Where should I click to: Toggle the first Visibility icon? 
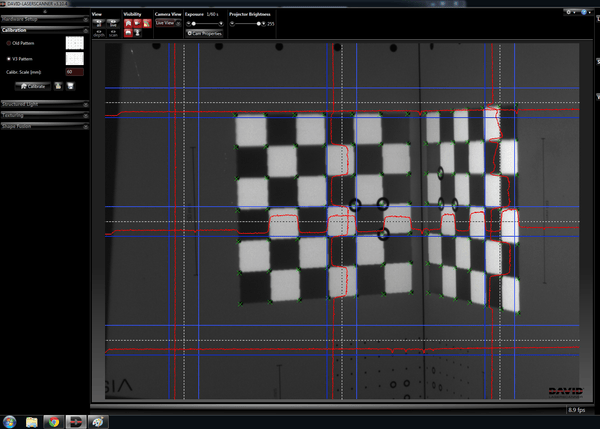(x=128, y=22)
